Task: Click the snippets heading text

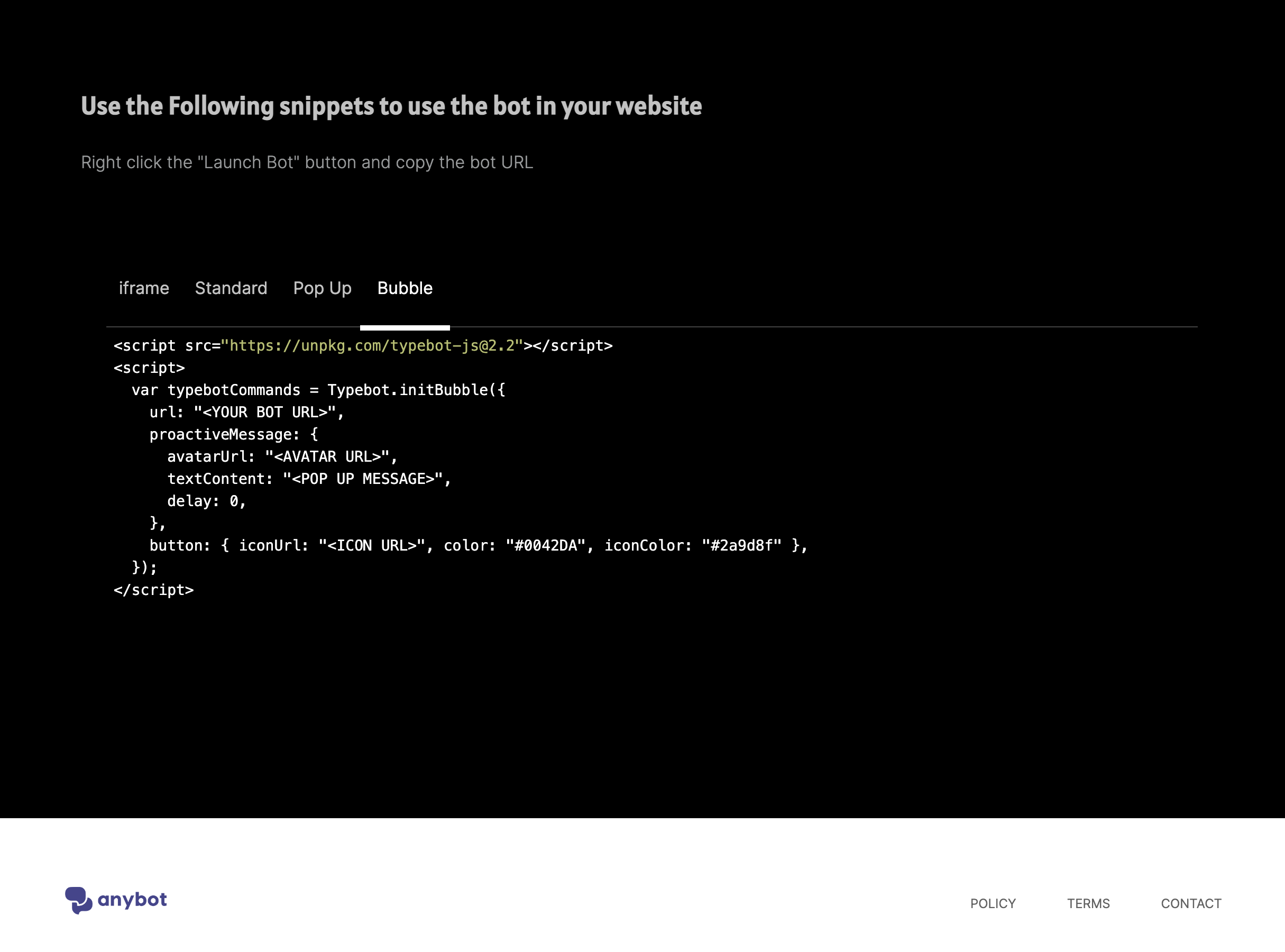Action: click(391, 107)
